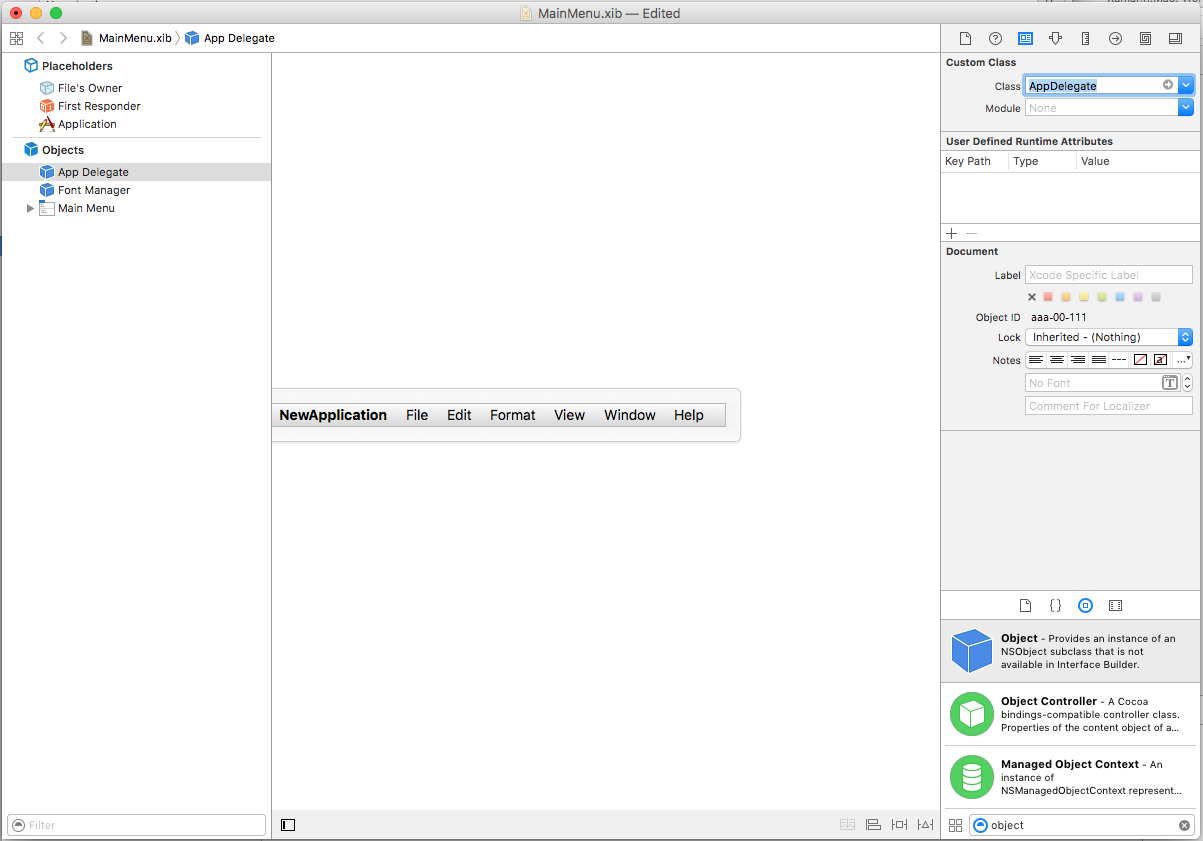
Task: Open the Attributes inspector tab
Action: (1055, 38)
